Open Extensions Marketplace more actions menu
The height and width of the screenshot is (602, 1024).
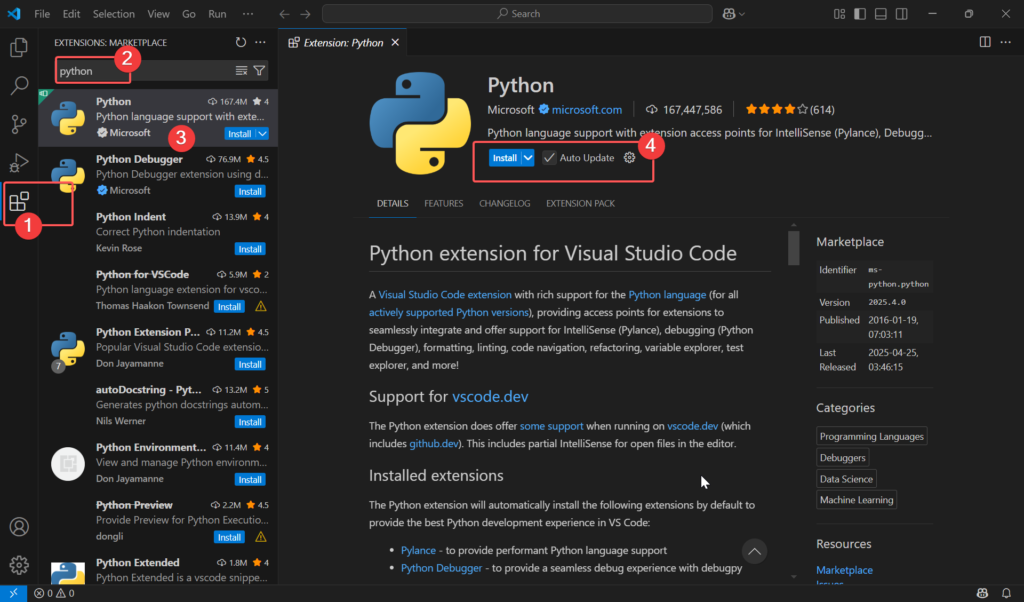pyautogui.click(x=261, y=42)
